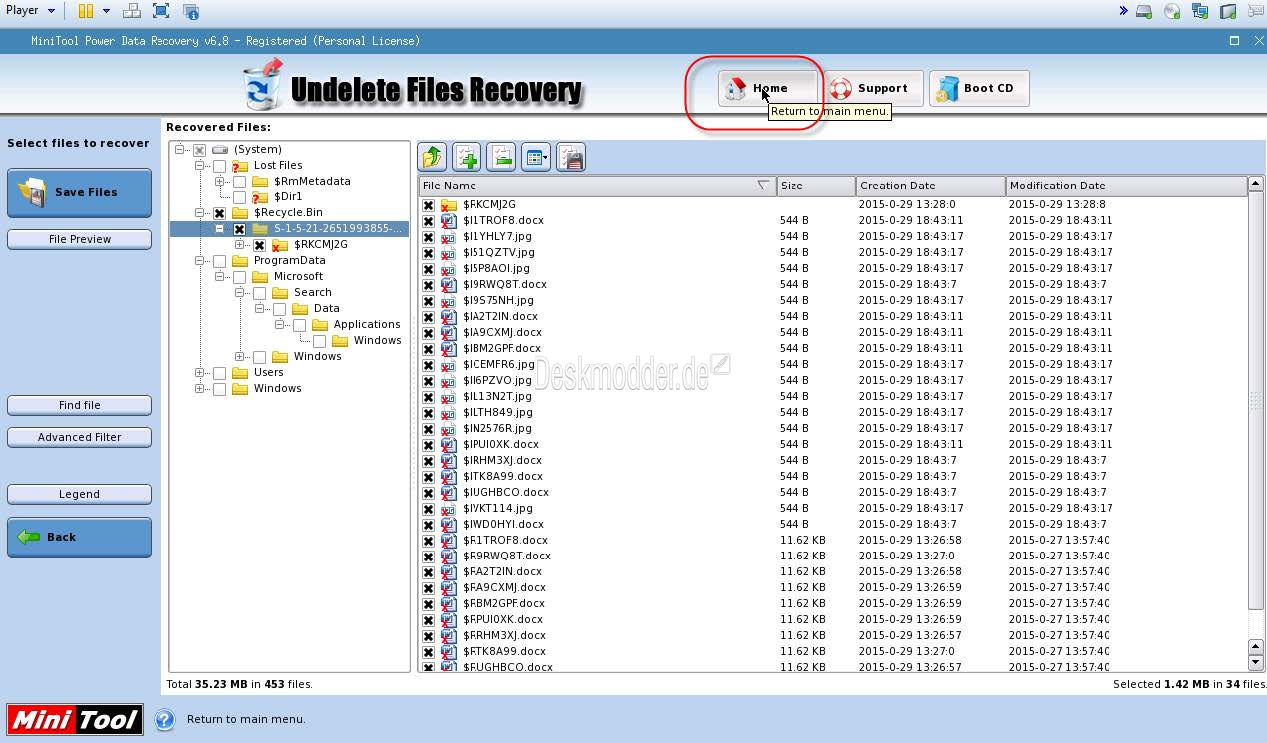This screenshot has width=1267, height=743.
Task: Uncheck the $IA2T2IN.docx file checkbox
Action: tap(428, 316)
